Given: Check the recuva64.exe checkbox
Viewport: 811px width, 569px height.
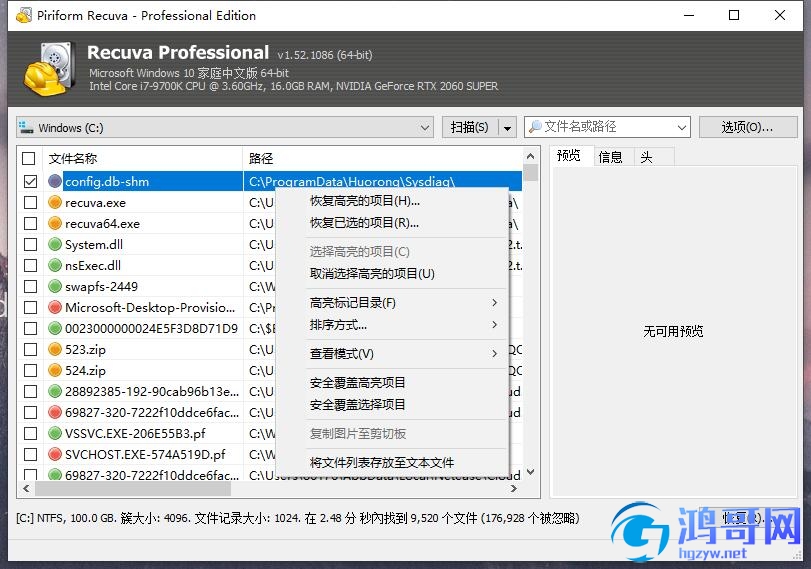Looking at the screenshot, I should click(x=31, y=223).
